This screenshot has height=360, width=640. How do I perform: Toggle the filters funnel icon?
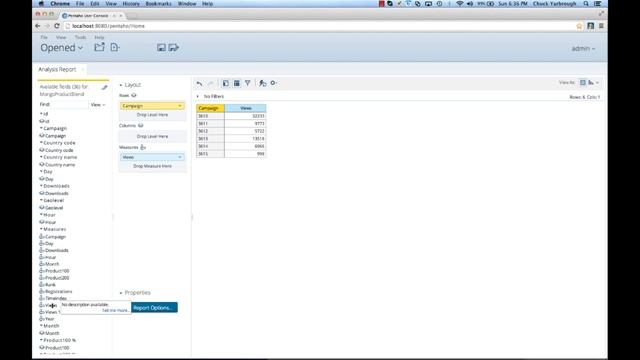[x=248, y=83]
